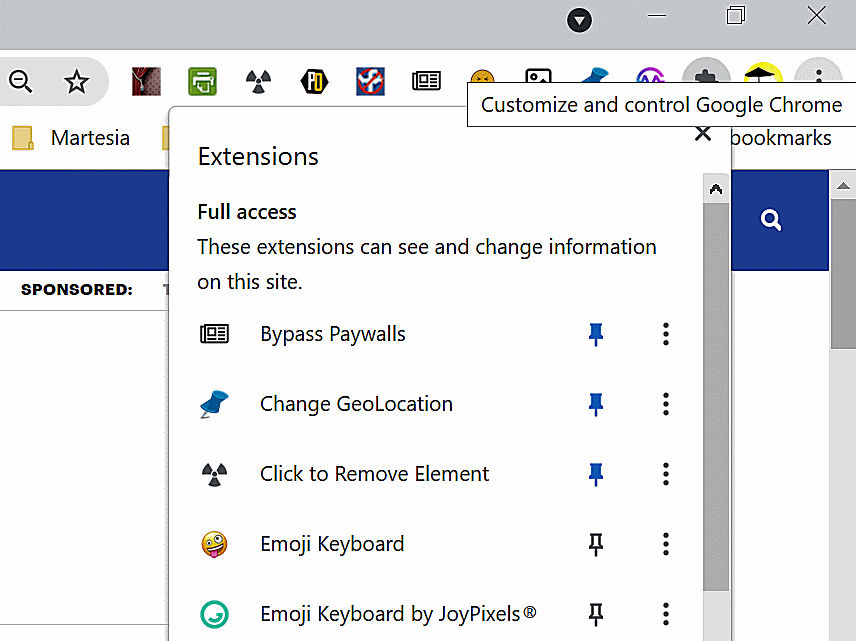Click the green printer extension icon
The width and height of the screenshot is (856, 641).
click(x=203, y=81)
